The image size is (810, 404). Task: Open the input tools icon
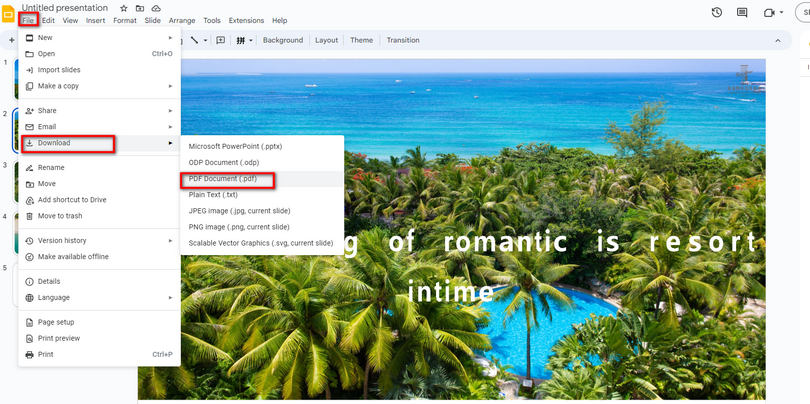tap(241, 40)
